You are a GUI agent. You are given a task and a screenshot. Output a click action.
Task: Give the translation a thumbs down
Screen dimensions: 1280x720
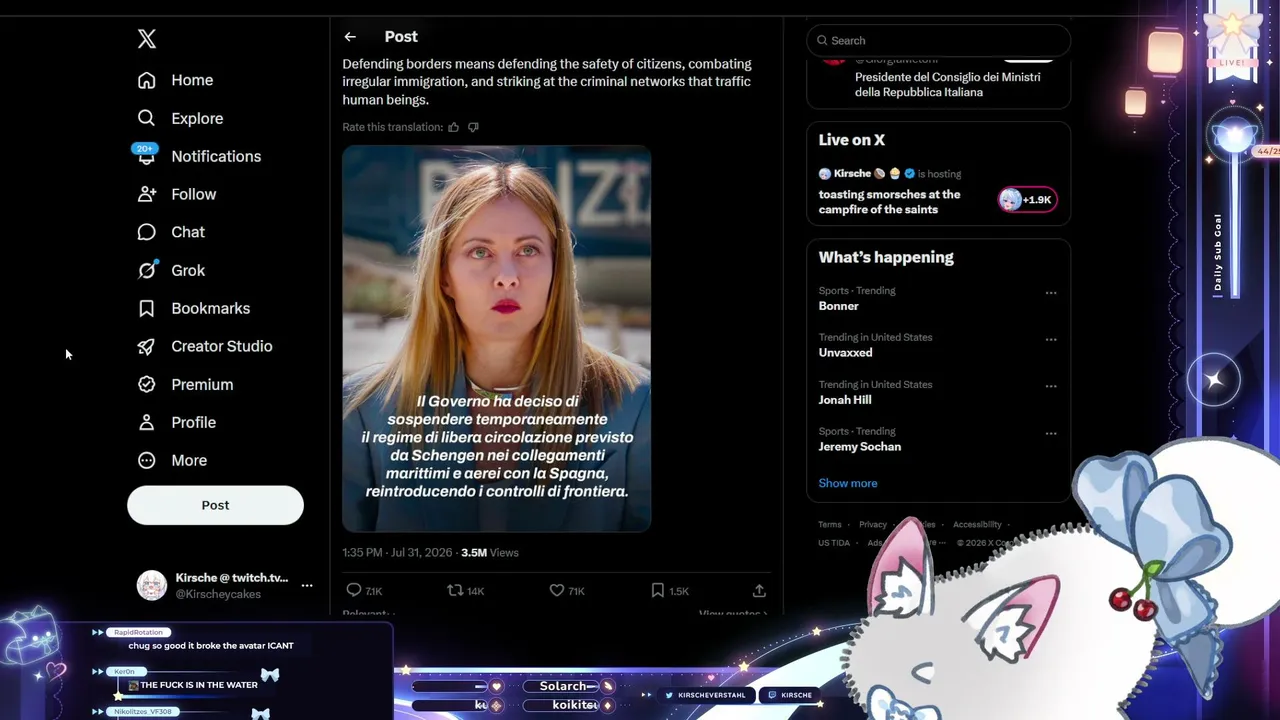click(x=473, y=127)
